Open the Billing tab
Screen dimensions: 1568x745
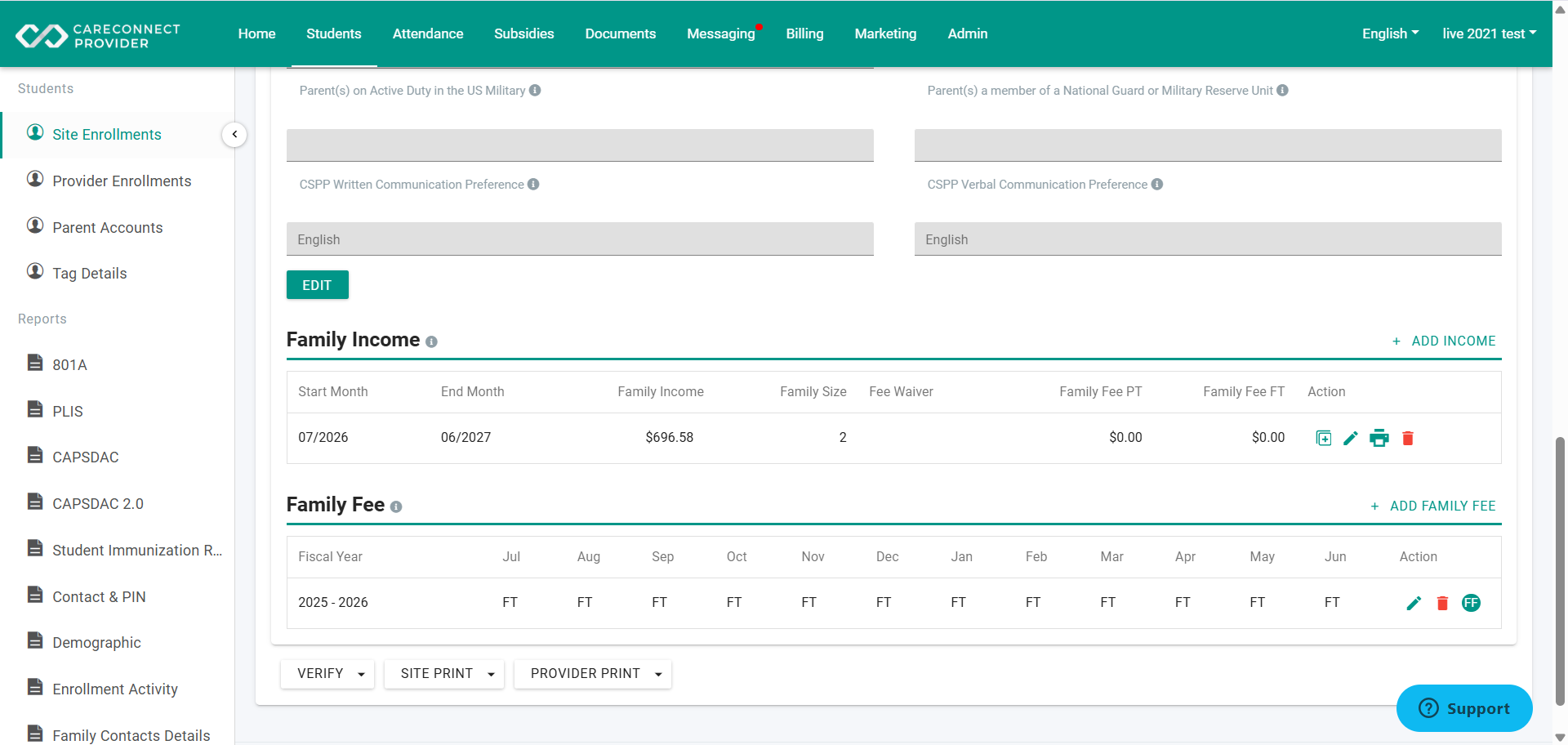pos(805,33)
